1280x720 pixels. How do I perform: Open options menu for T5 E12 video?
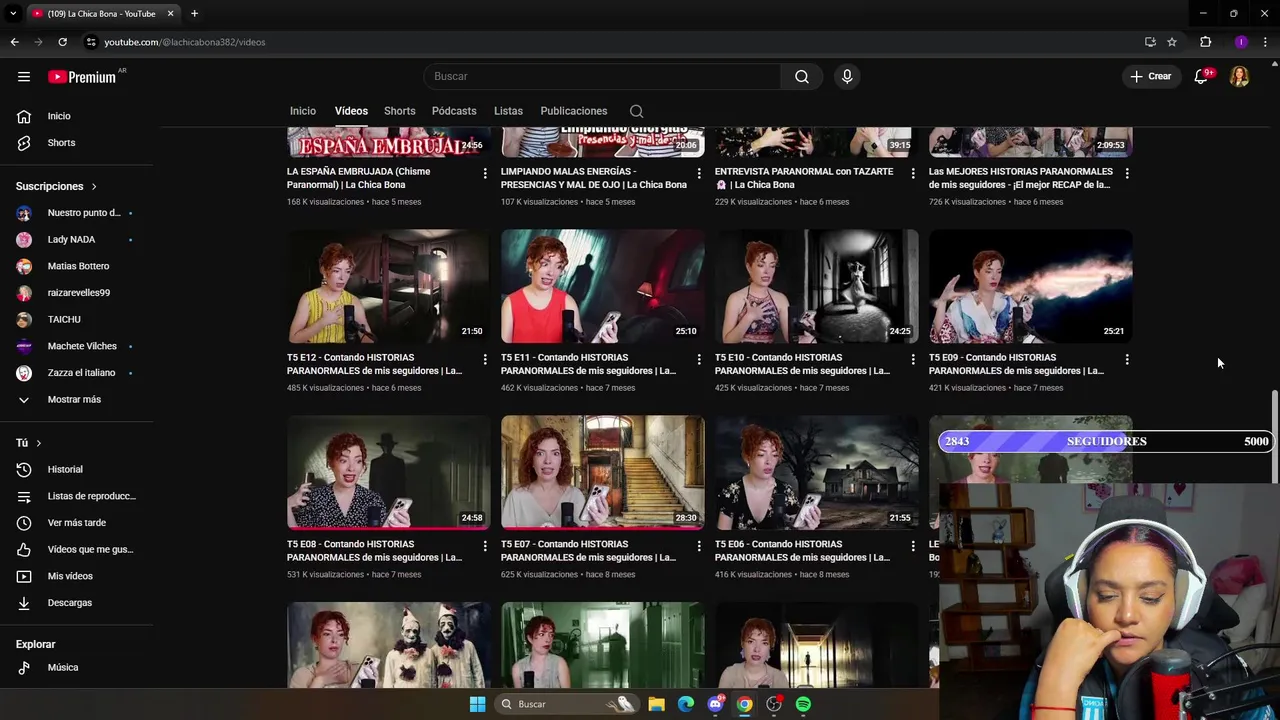485,359
